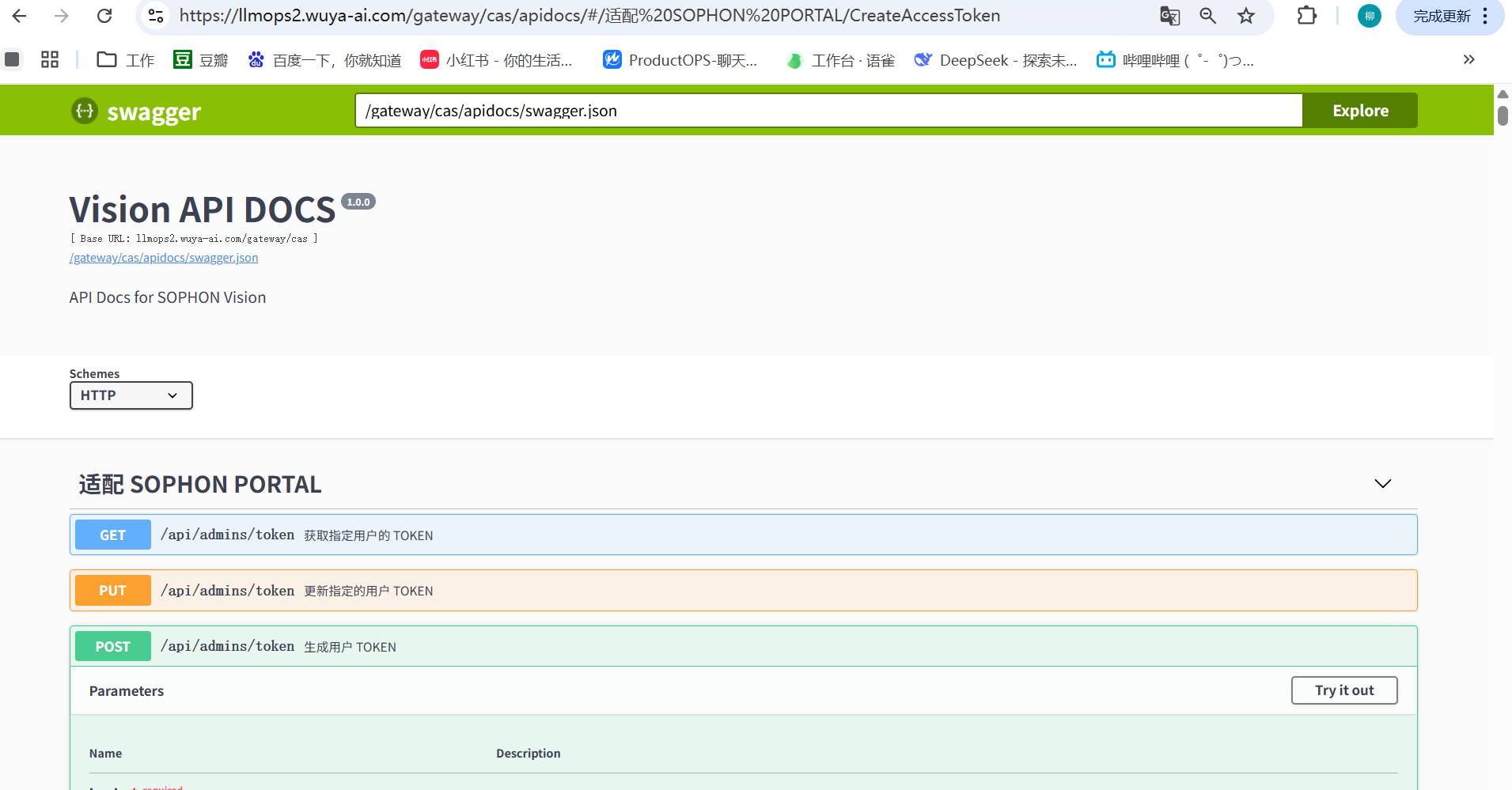Screen dimensions: 1512x790
Task: Open the Extensions puzzle icon
Action: (x=1307, y=16)
